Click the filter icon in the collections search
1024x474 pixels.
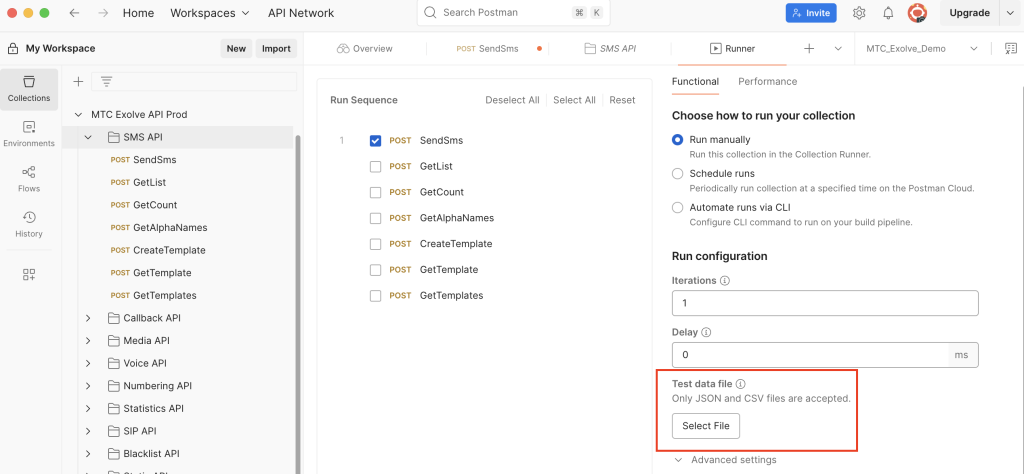click(106, 82)
